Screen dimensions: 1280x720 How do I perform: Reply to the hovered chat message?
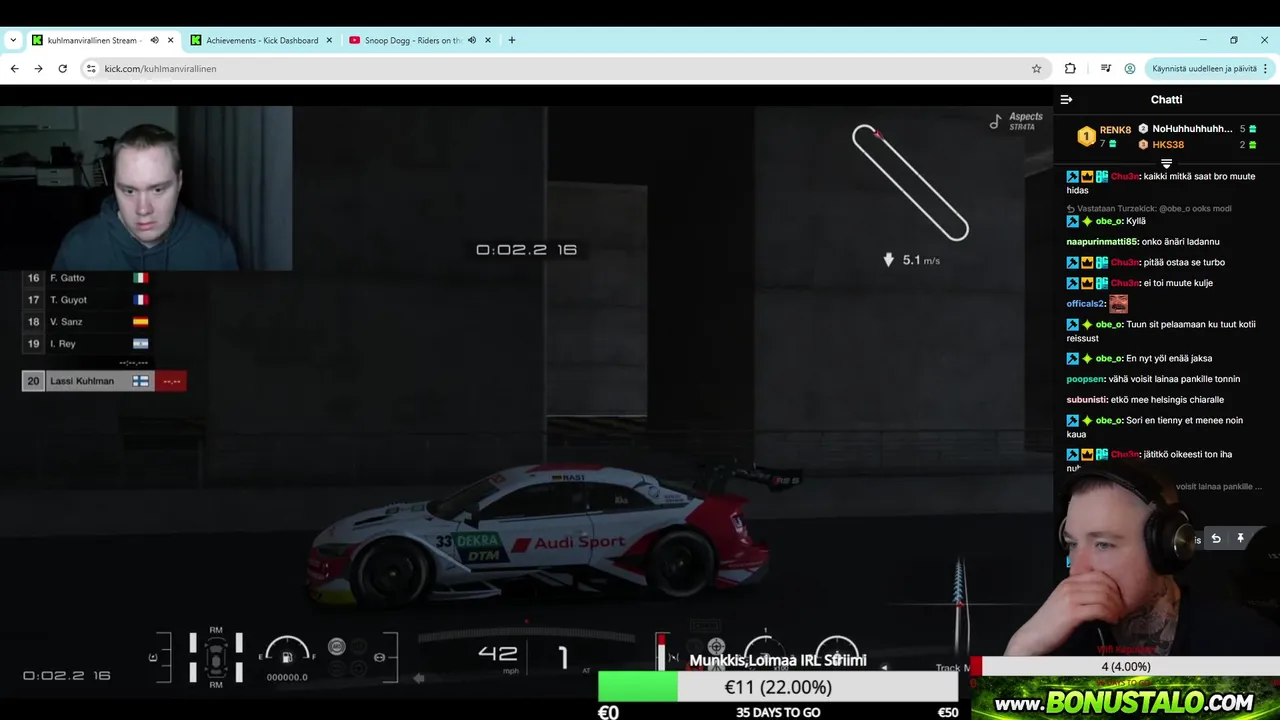point(1216,539)
